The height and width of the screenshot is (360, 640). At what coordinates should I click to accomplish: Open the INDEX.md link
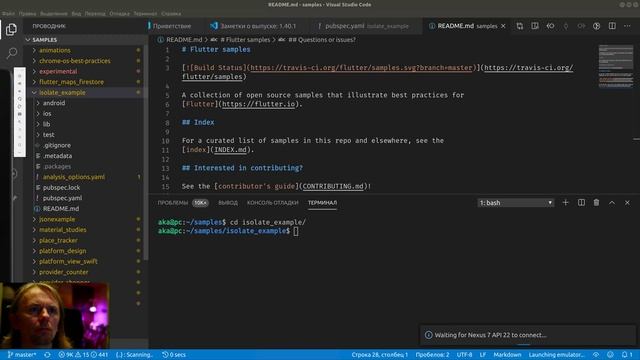click(231, 150)
